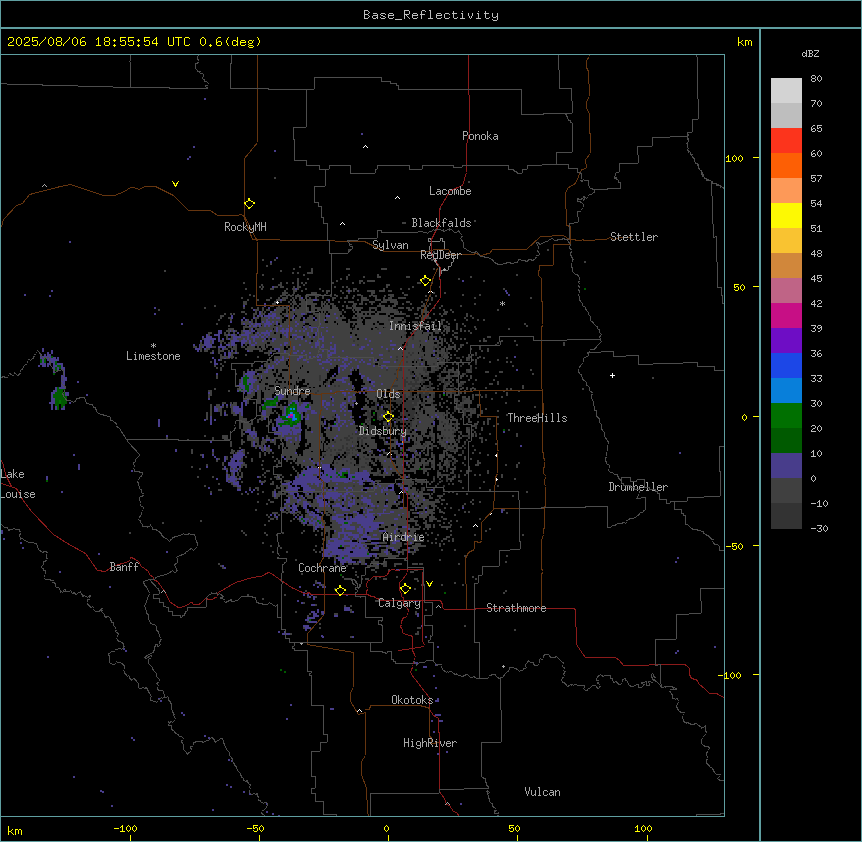Click the yellow diamond marker below RedDeer
The height and width of the screenshot is (842, 862).
pyautogui.click(x=426, y=281)
